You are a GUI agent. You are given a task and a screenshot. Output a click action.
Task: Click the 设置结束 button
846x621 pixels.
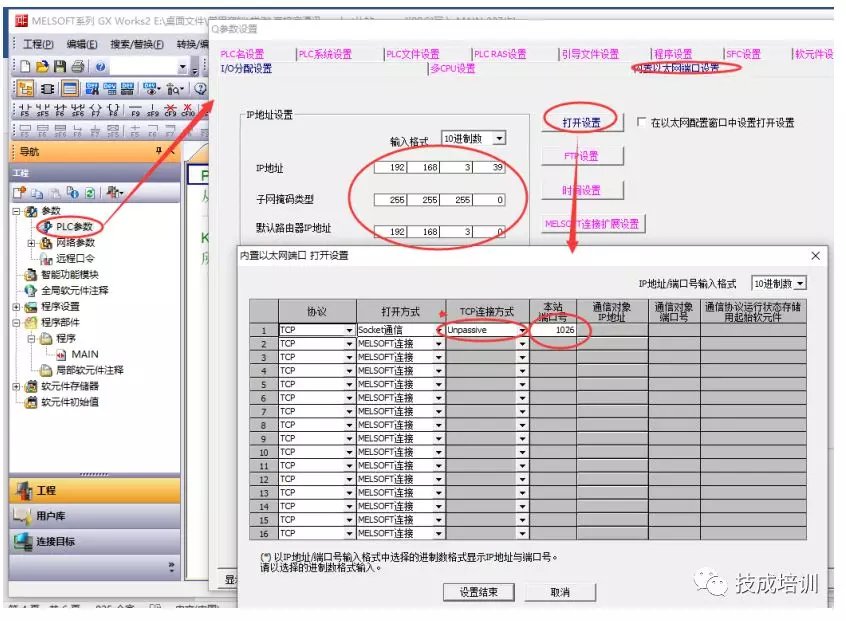478,592
